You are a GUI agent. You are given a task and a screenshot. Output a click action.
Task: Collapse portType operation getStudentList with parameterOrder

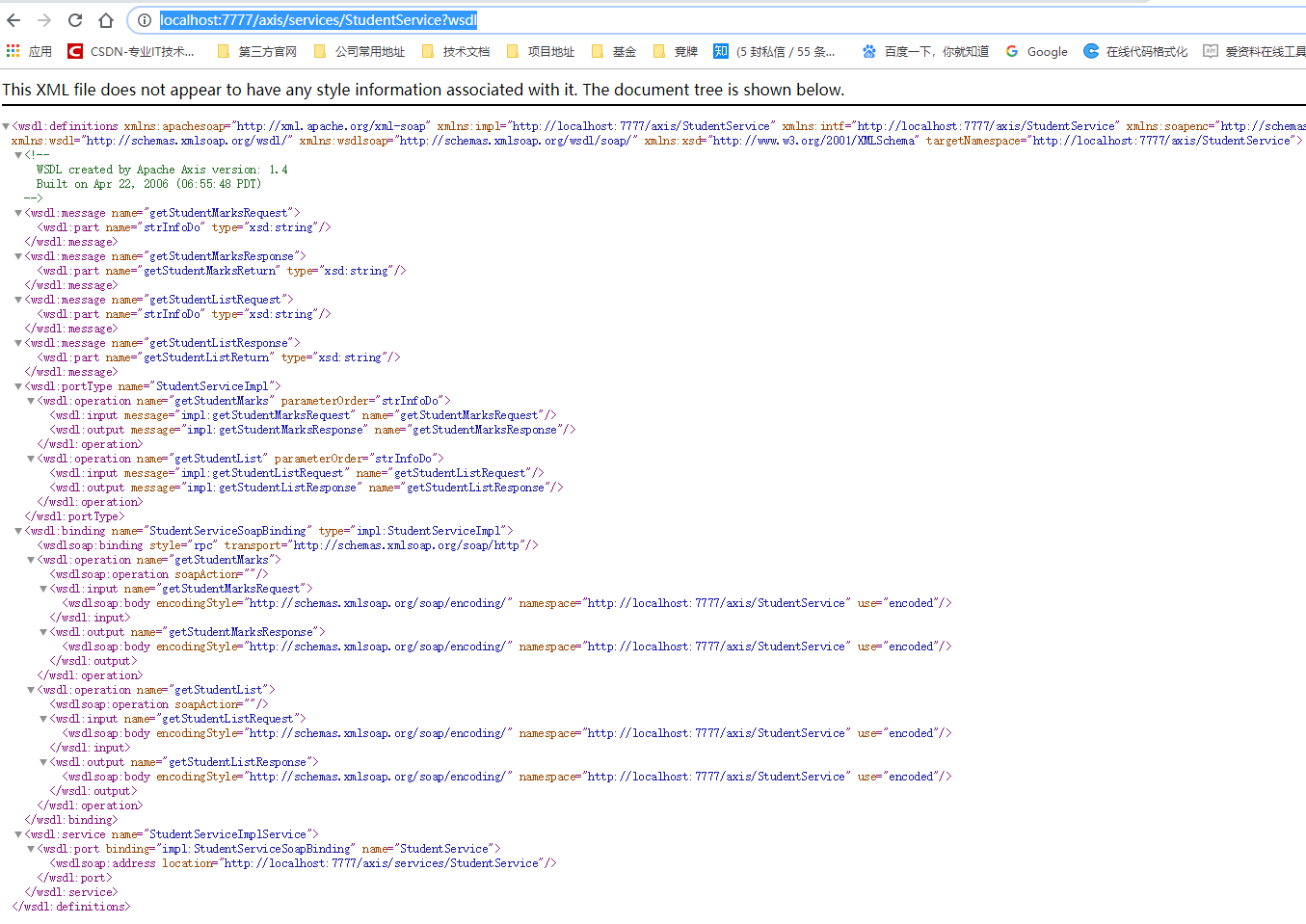[31, 459]
